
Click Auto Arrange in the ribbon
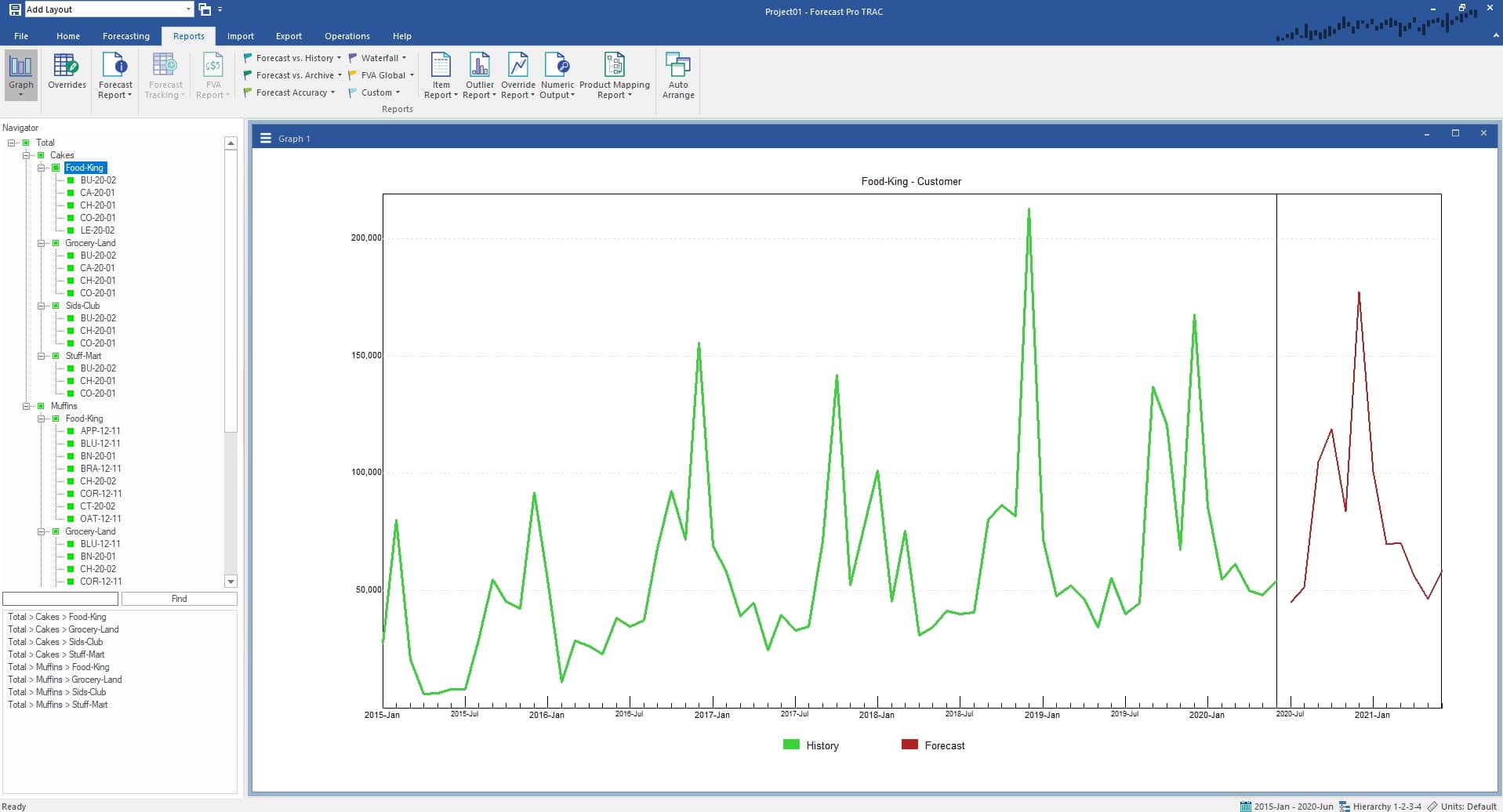[x=677, y=74]
